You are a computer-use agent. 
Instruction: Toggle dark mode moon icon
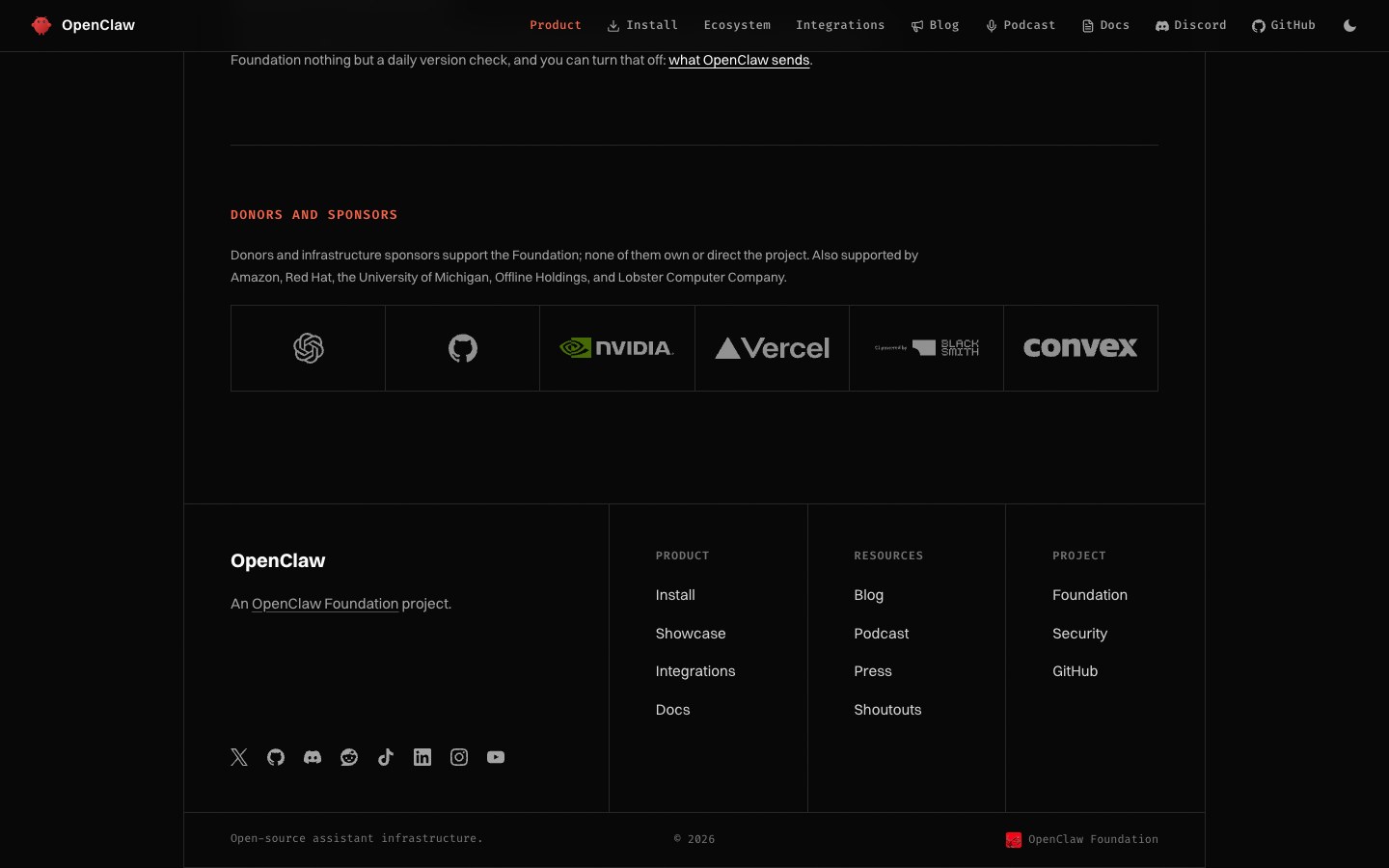1349,26
